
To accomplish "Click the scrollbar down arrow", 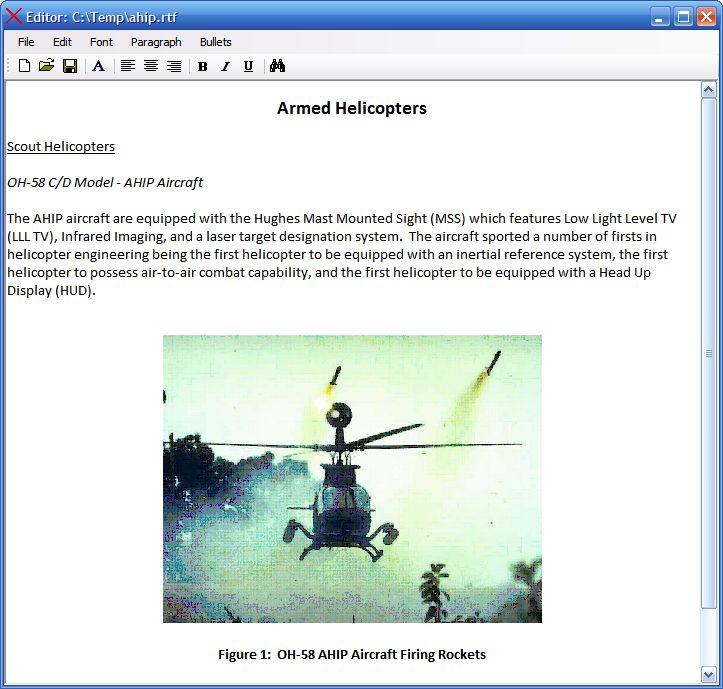I will 709,675.
